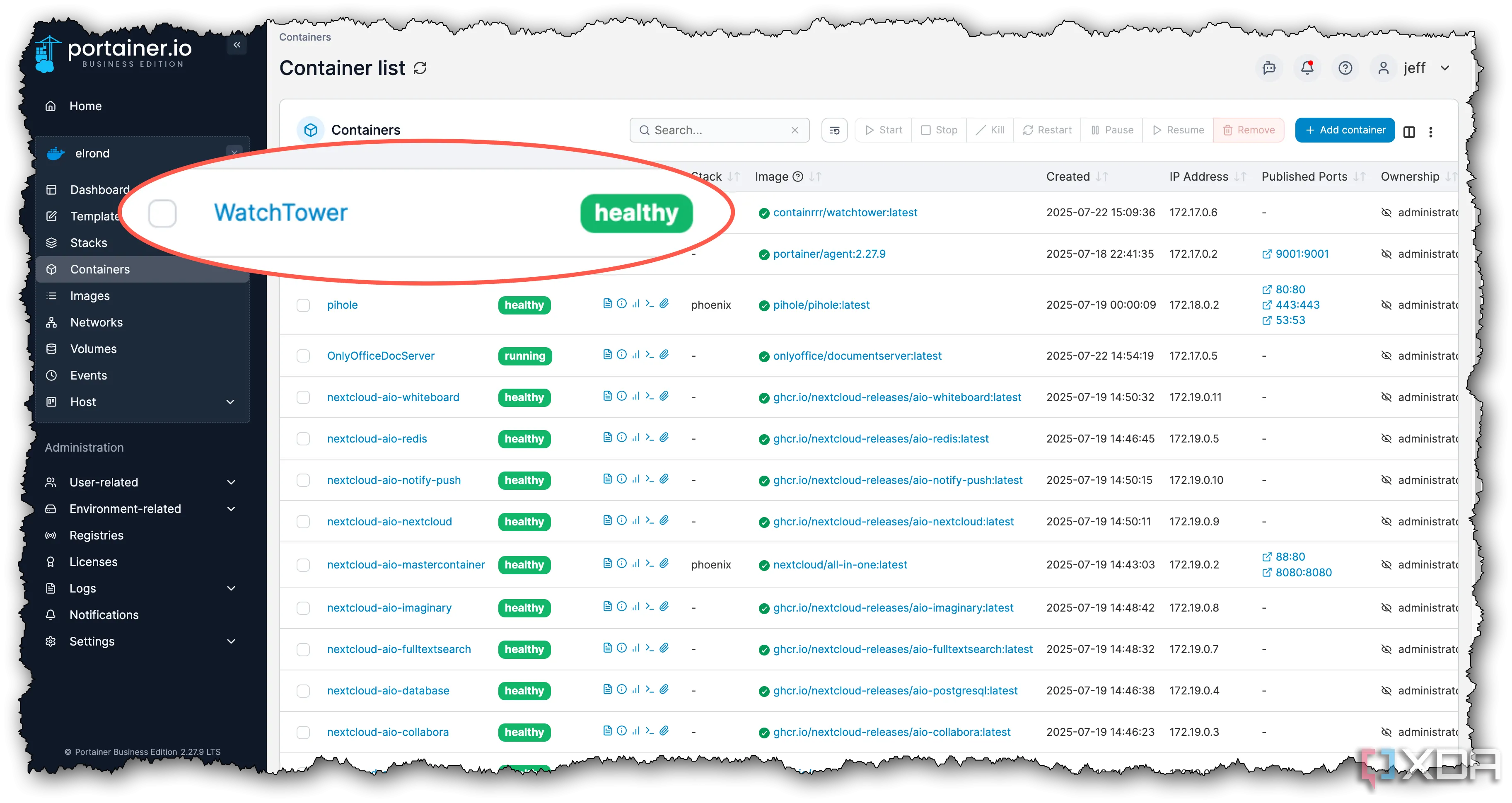Open published port link 8080:8080
This screenshot has height=803, width=1512.
(1297, 573)
